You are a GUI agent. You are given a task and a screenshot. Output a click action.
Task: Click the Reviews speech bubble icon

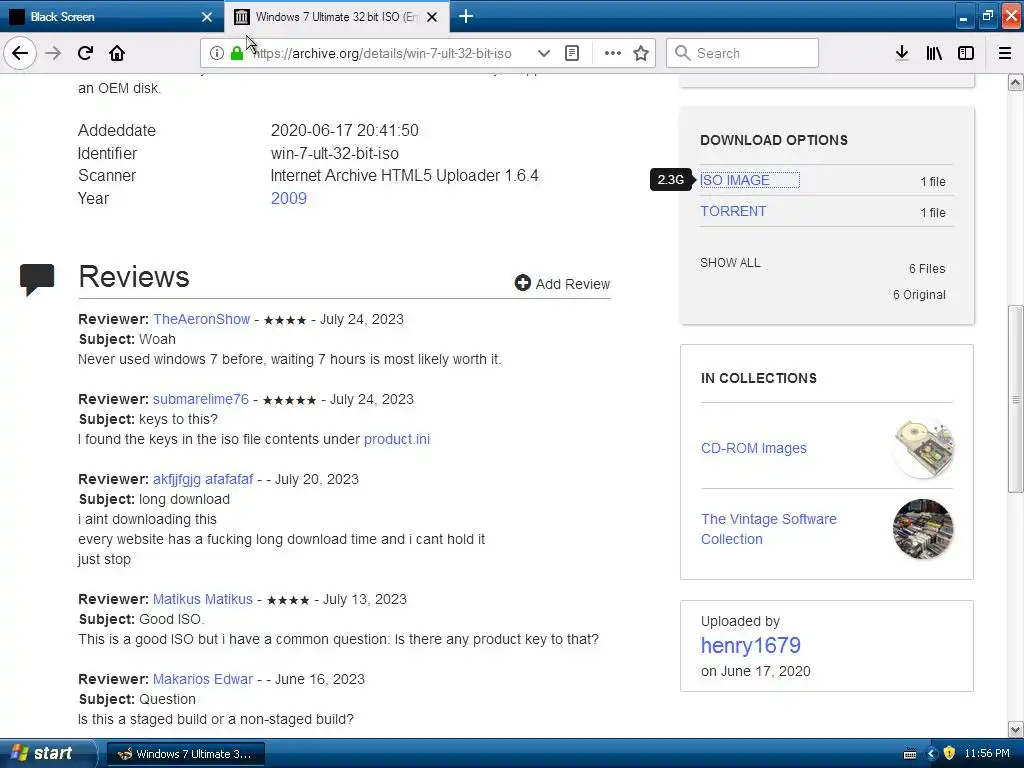tap(37, 280)
